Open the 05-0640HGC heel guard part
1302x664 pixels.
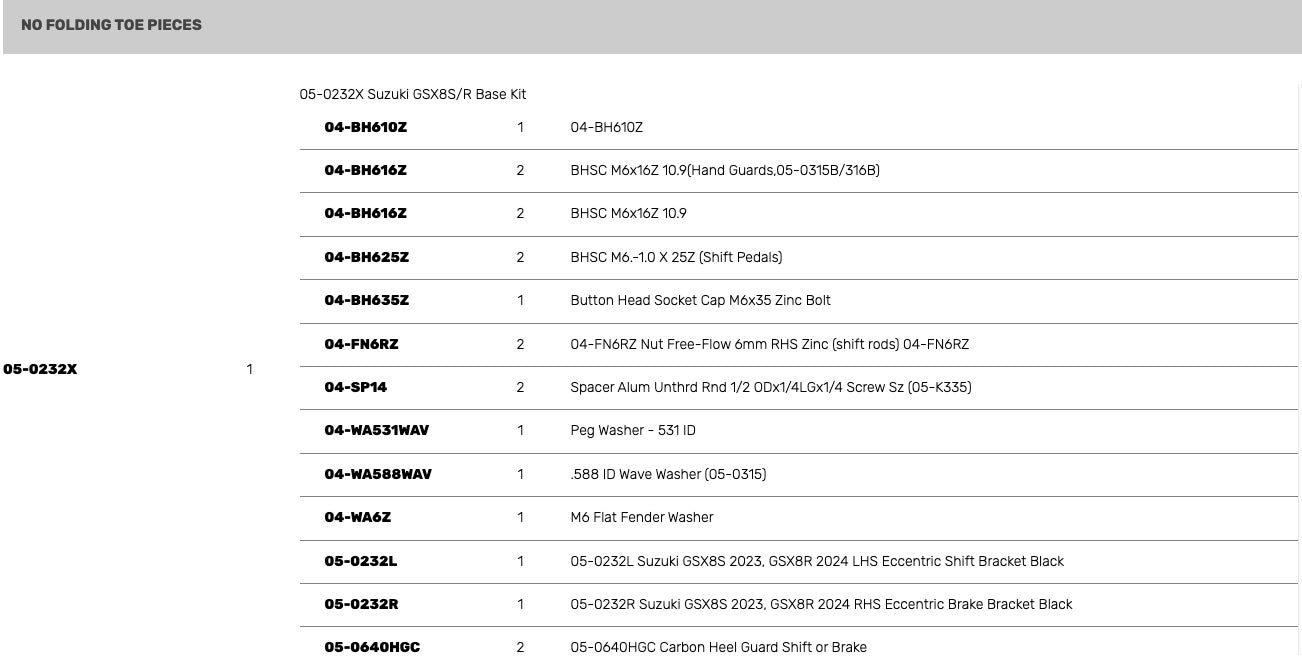[372, 647]
